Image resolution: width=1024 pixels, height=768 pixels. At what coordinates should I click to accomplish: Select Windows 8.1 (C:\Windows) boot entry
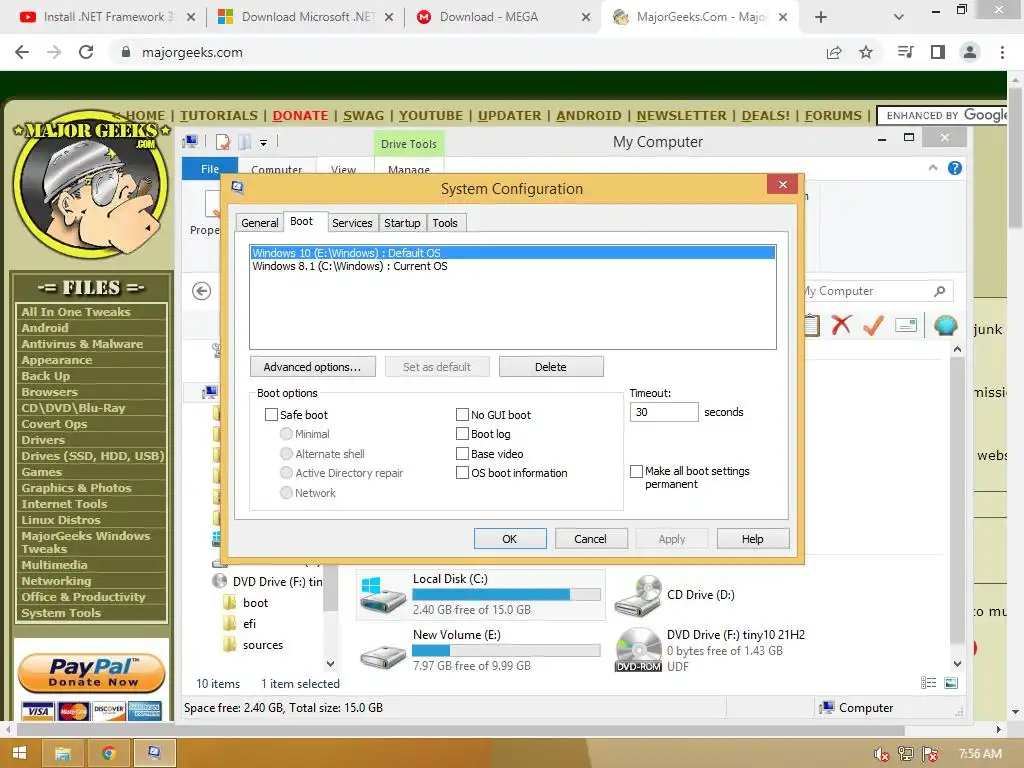pyautogui.click(x=350, y=266)
